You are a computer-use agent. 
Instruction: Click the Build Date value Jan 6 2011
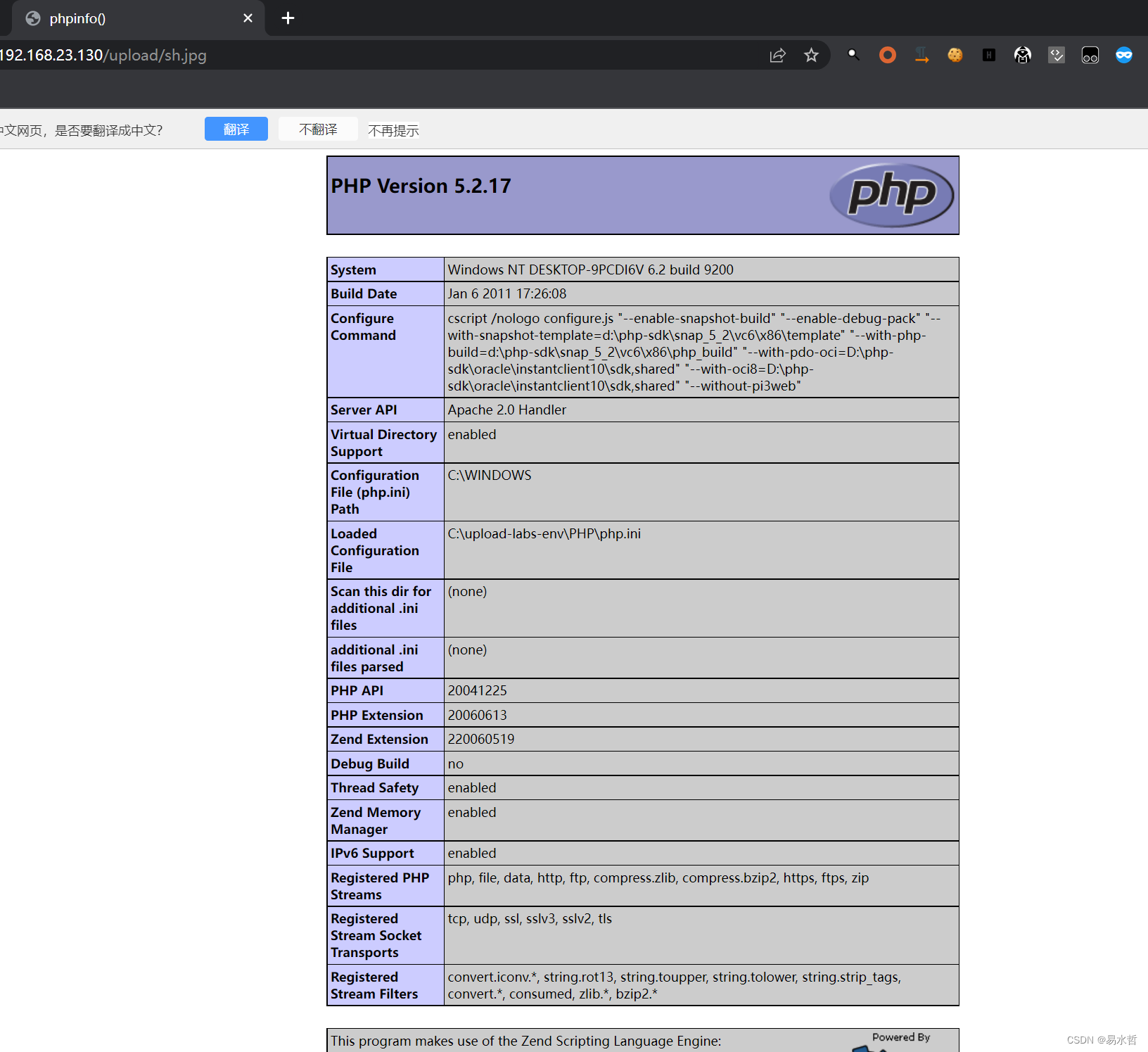tap(507, 294)
